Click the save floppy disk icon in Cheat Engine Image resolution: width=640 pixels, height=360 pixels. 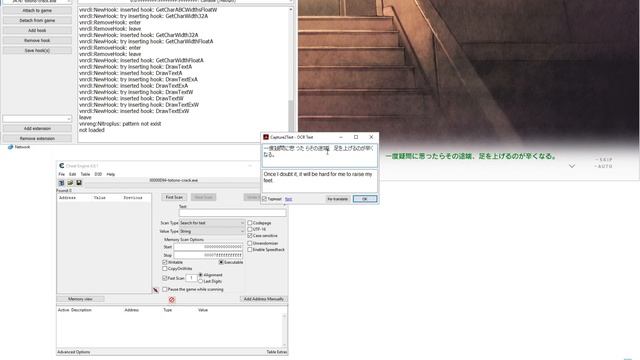pos(79,183)
